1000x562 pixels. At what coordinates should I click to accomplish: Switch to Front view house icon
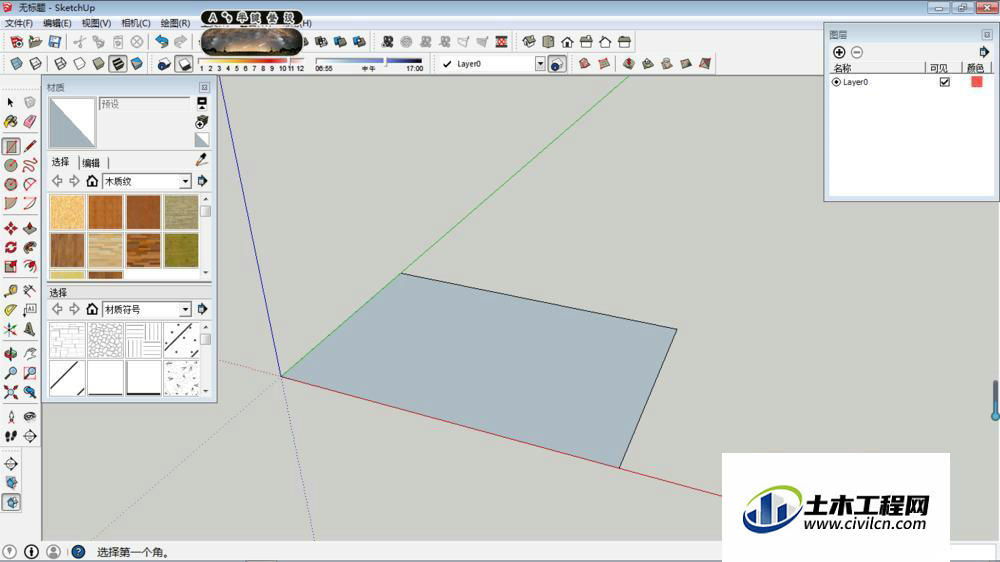[567, 42]
